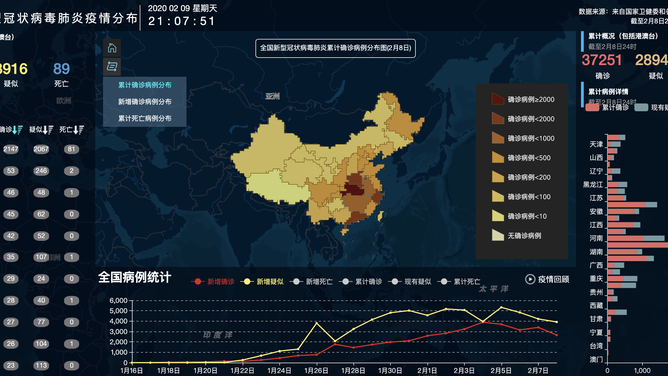Click the home icon on the map
Screen dimensions: 668x376
tap(112, 48)
